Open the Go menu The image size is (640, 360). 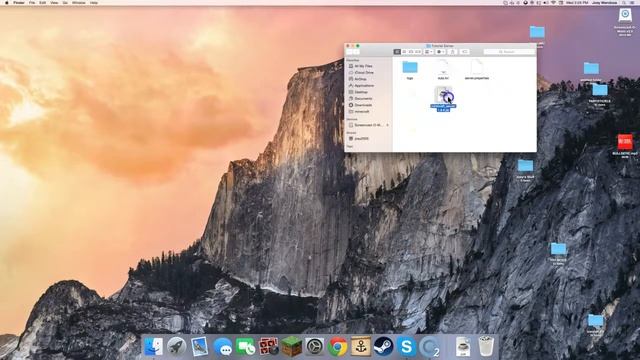[65, 2]
